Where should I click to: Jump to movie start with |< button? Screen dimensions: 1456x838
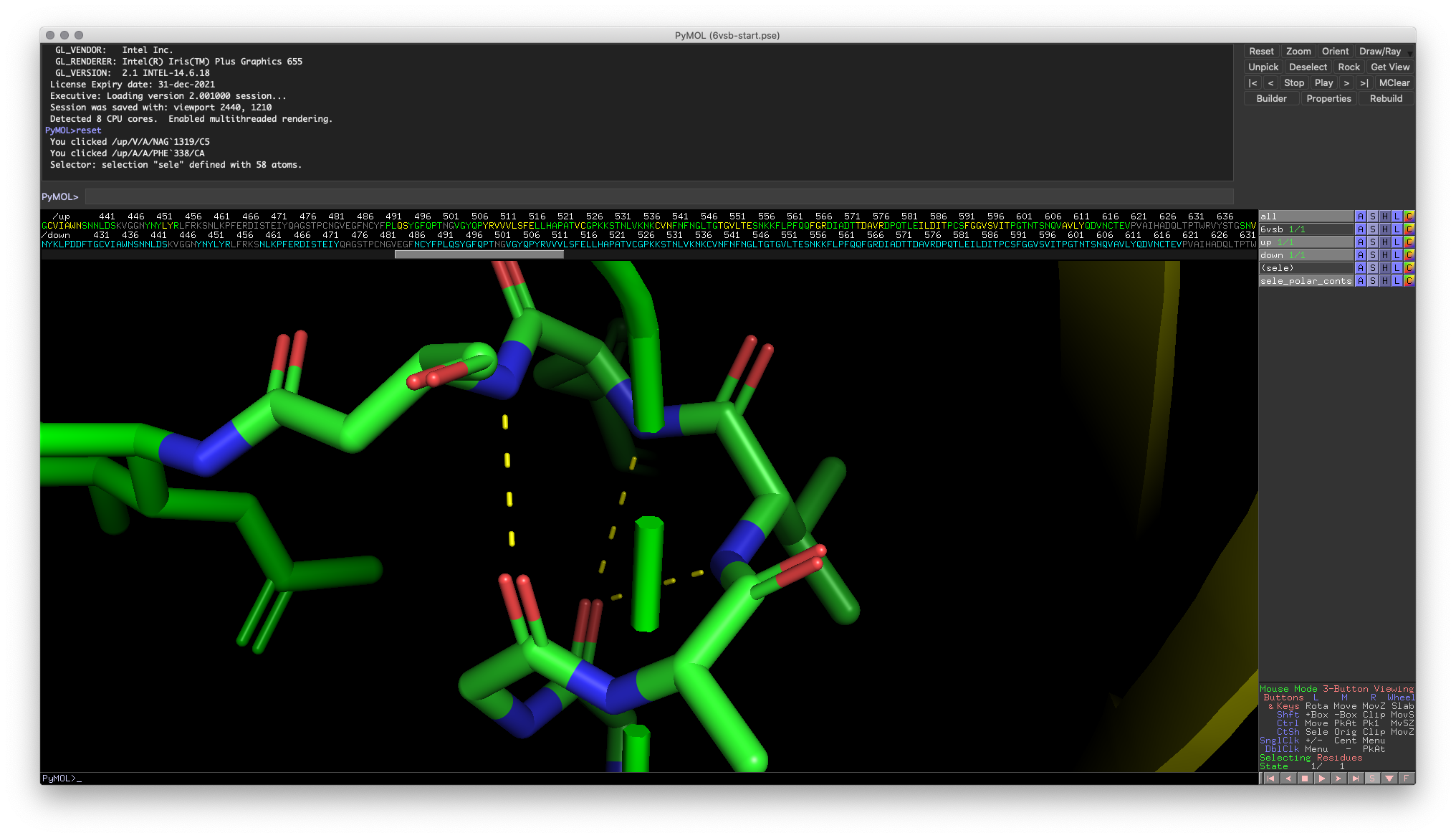point(1253,83)
